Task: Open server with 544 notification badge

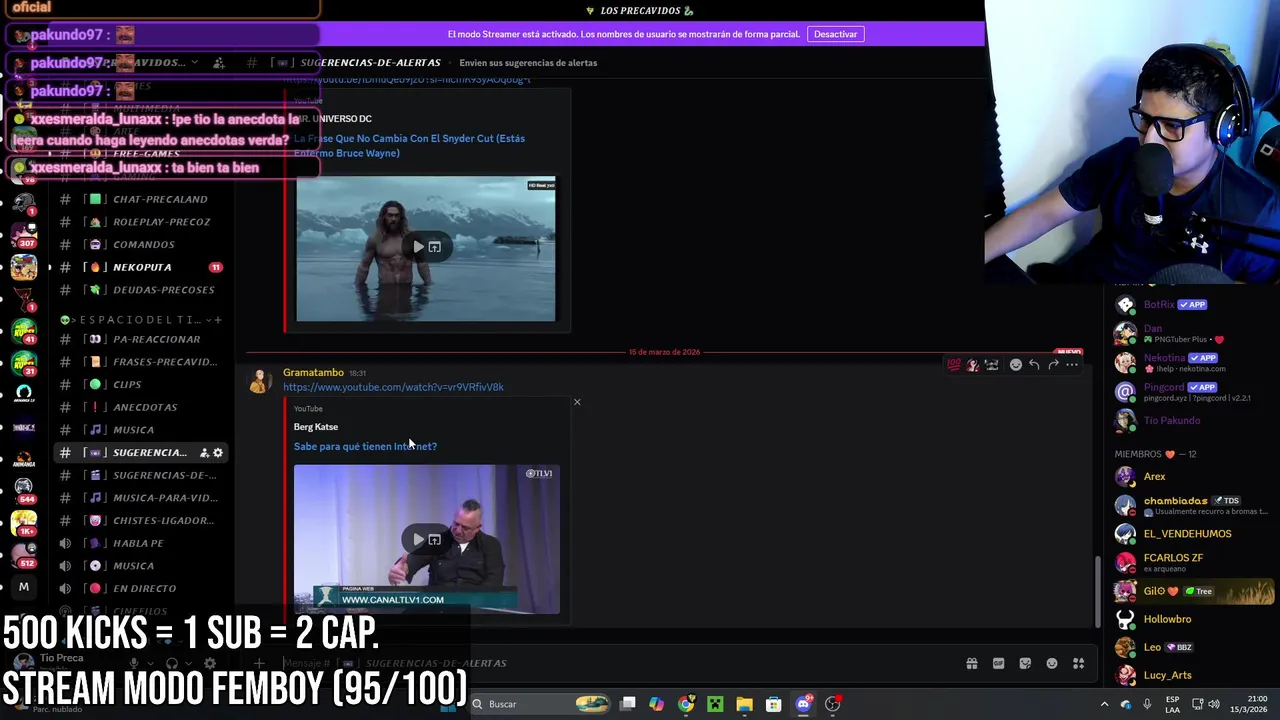Action: [x=24, y=489]
